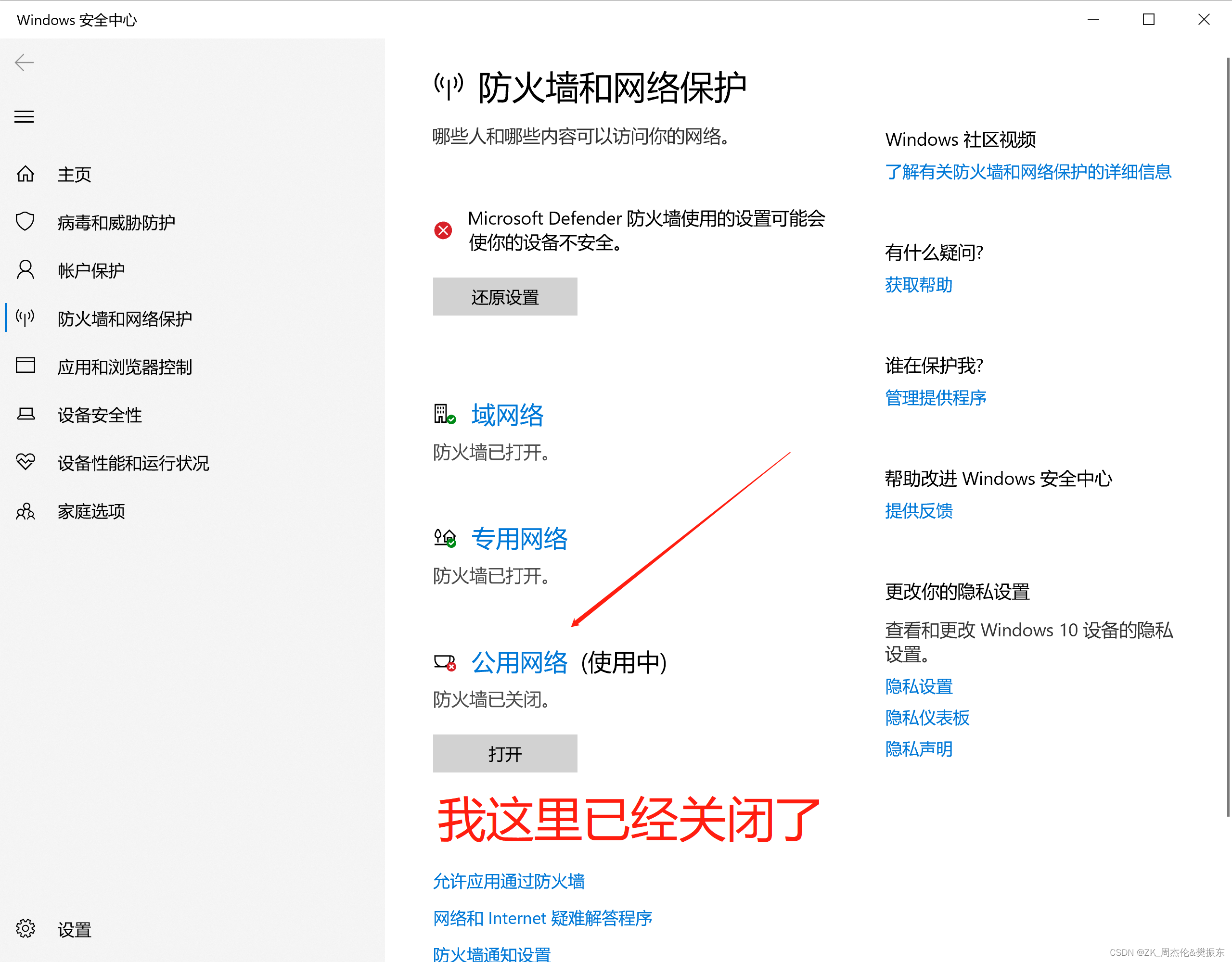Click the Windows 社区视频 heading

(x=960, y=139)
